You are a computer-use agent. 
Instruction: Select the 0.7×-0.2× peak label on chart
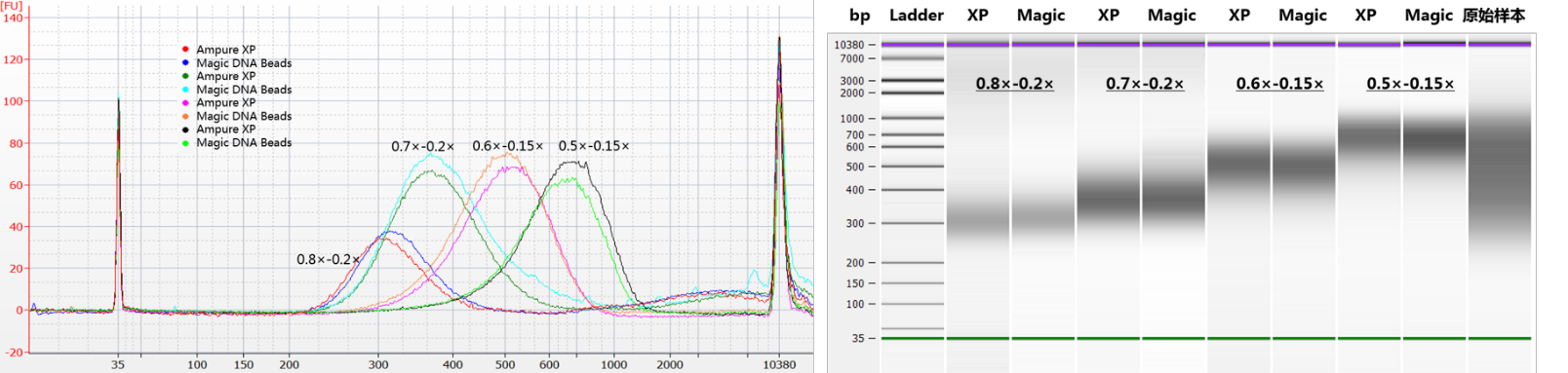point(422,146)
